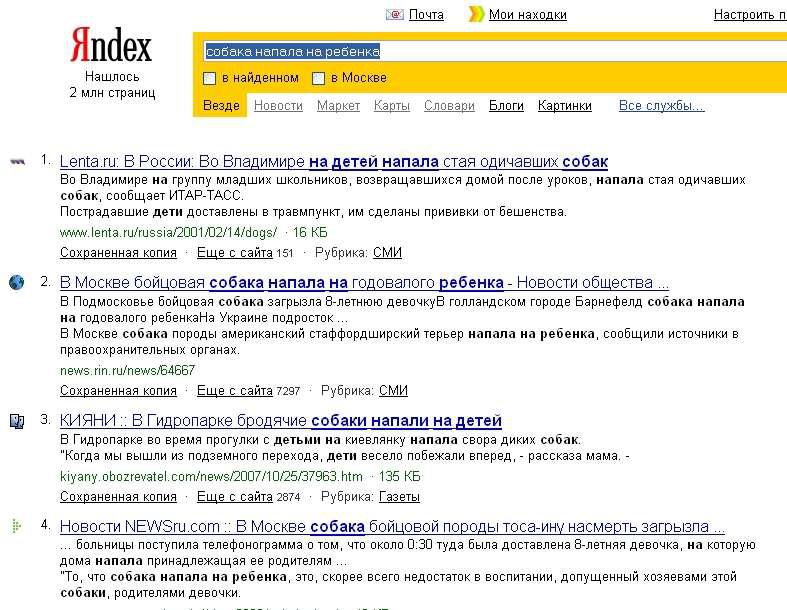Enable the "в найденном" checkbox
Screen dimensions: 787x610
click(210, 78)
